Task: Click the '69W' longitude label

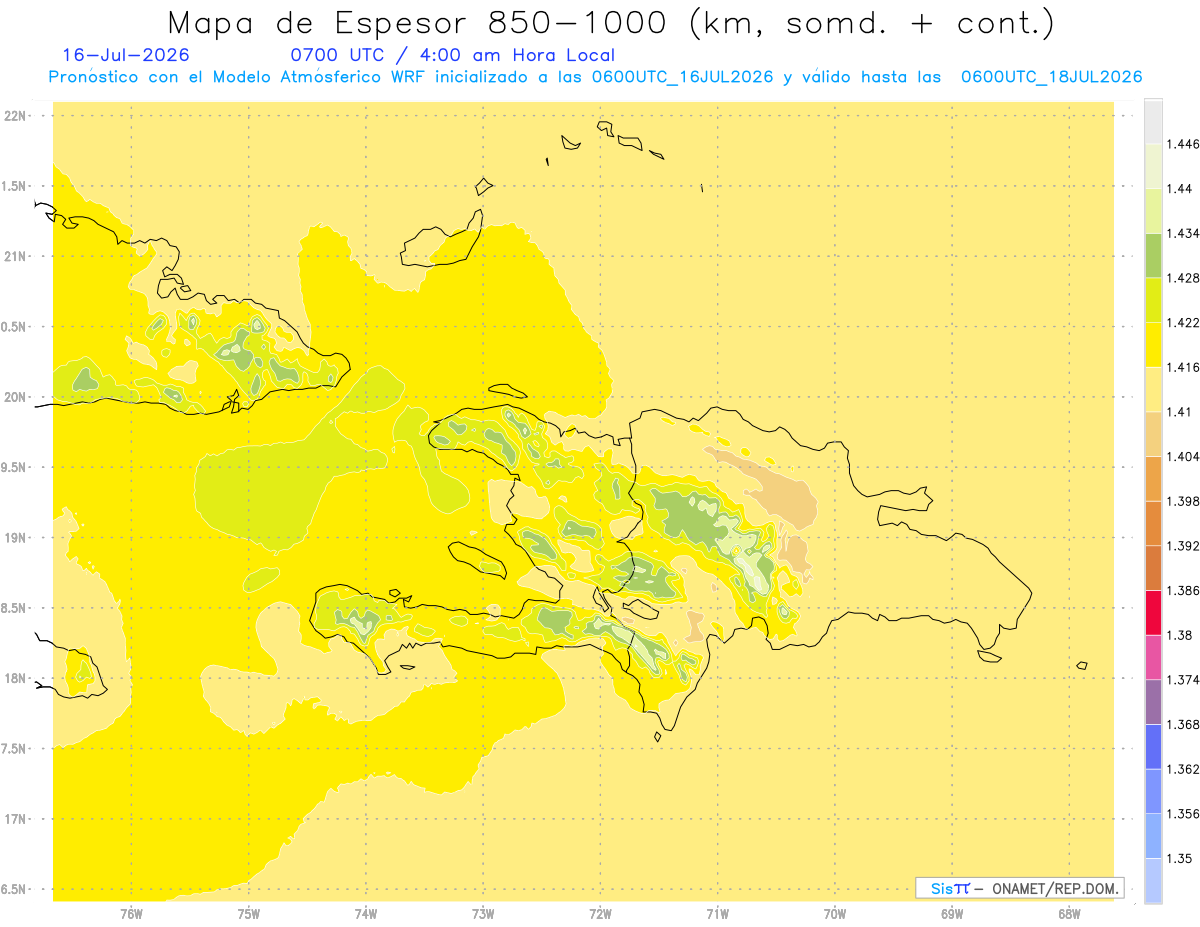Action: [952, 914]
